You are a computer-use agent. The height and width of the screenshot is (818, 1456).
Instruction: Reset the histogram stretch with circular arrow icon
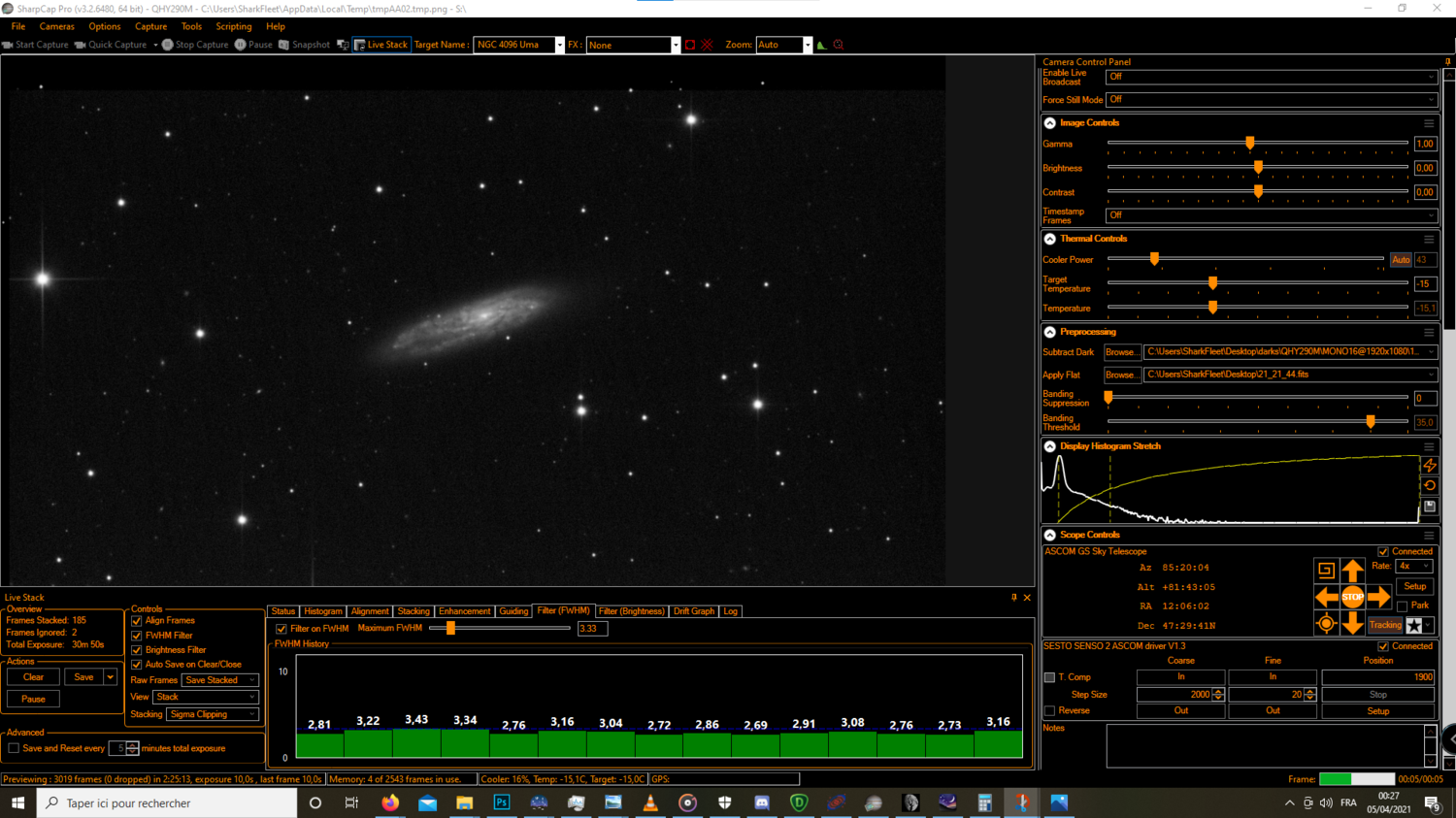coord(1429,485)
